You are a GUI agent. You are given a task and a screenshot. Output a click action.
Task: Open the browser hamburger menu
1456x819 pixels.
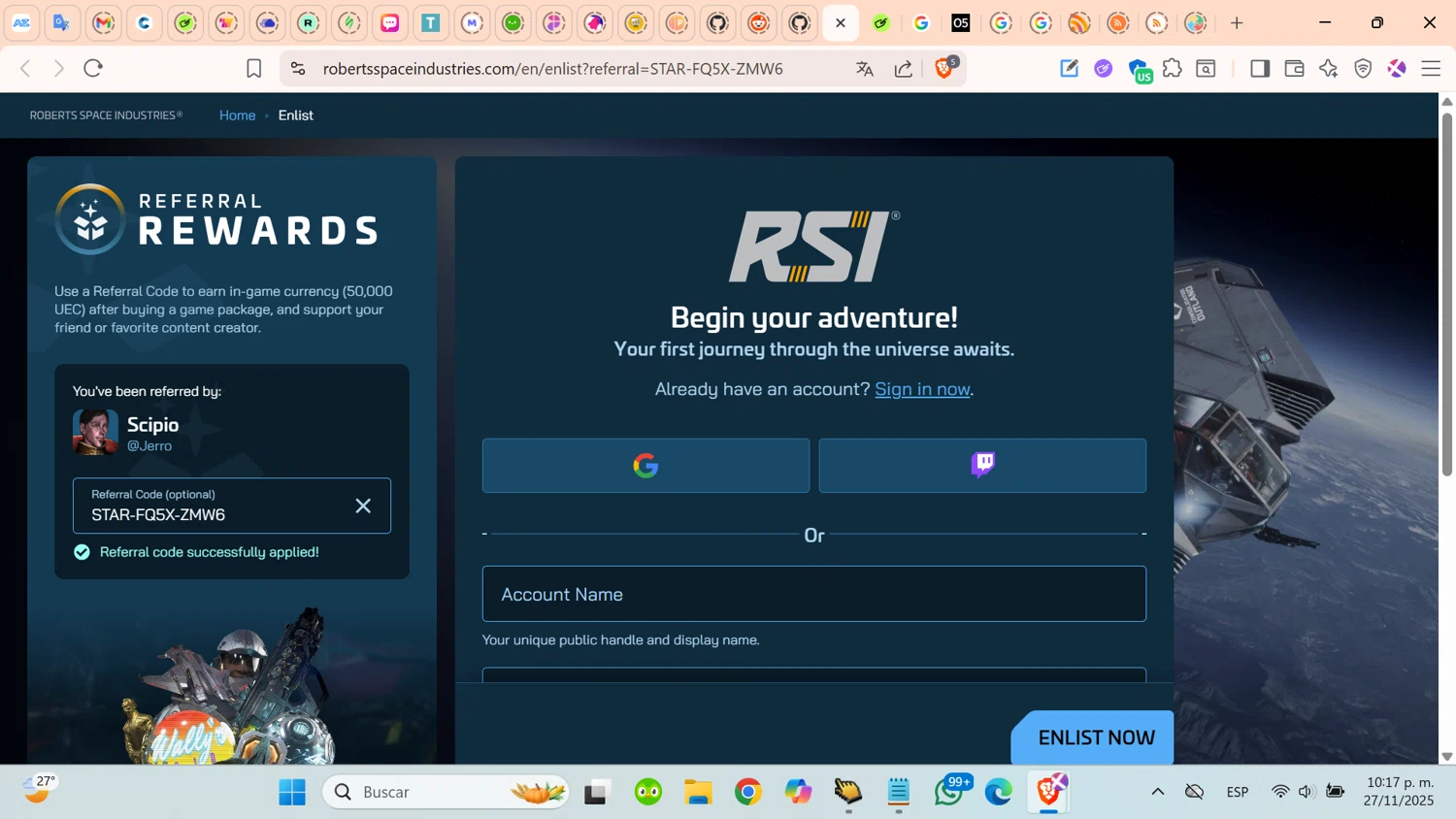(x=1431, y=68)
